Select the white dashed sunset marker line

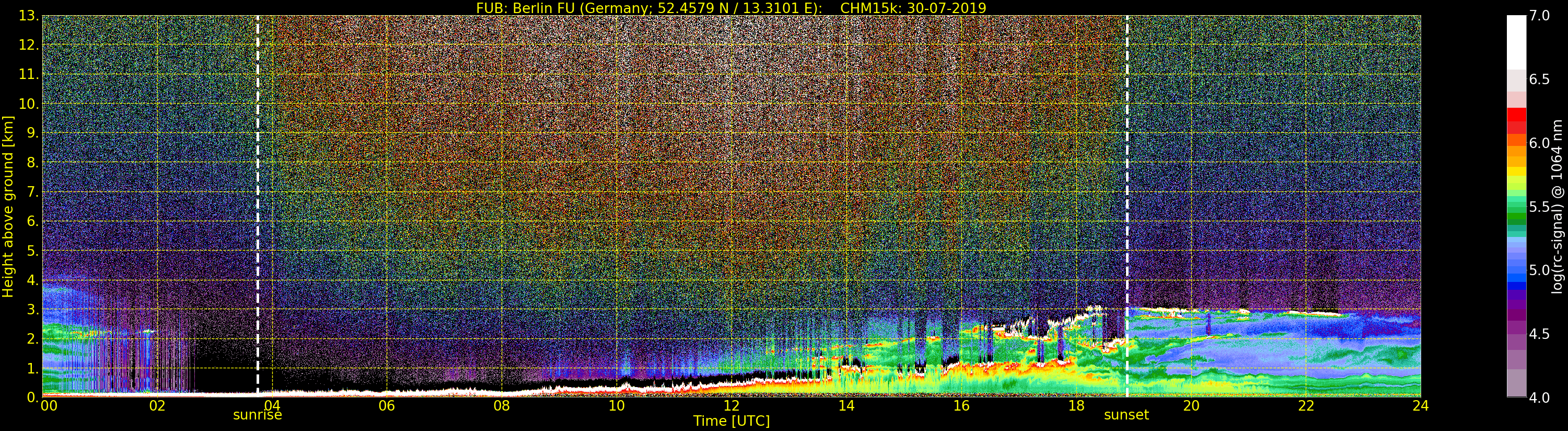point(1128,205)
